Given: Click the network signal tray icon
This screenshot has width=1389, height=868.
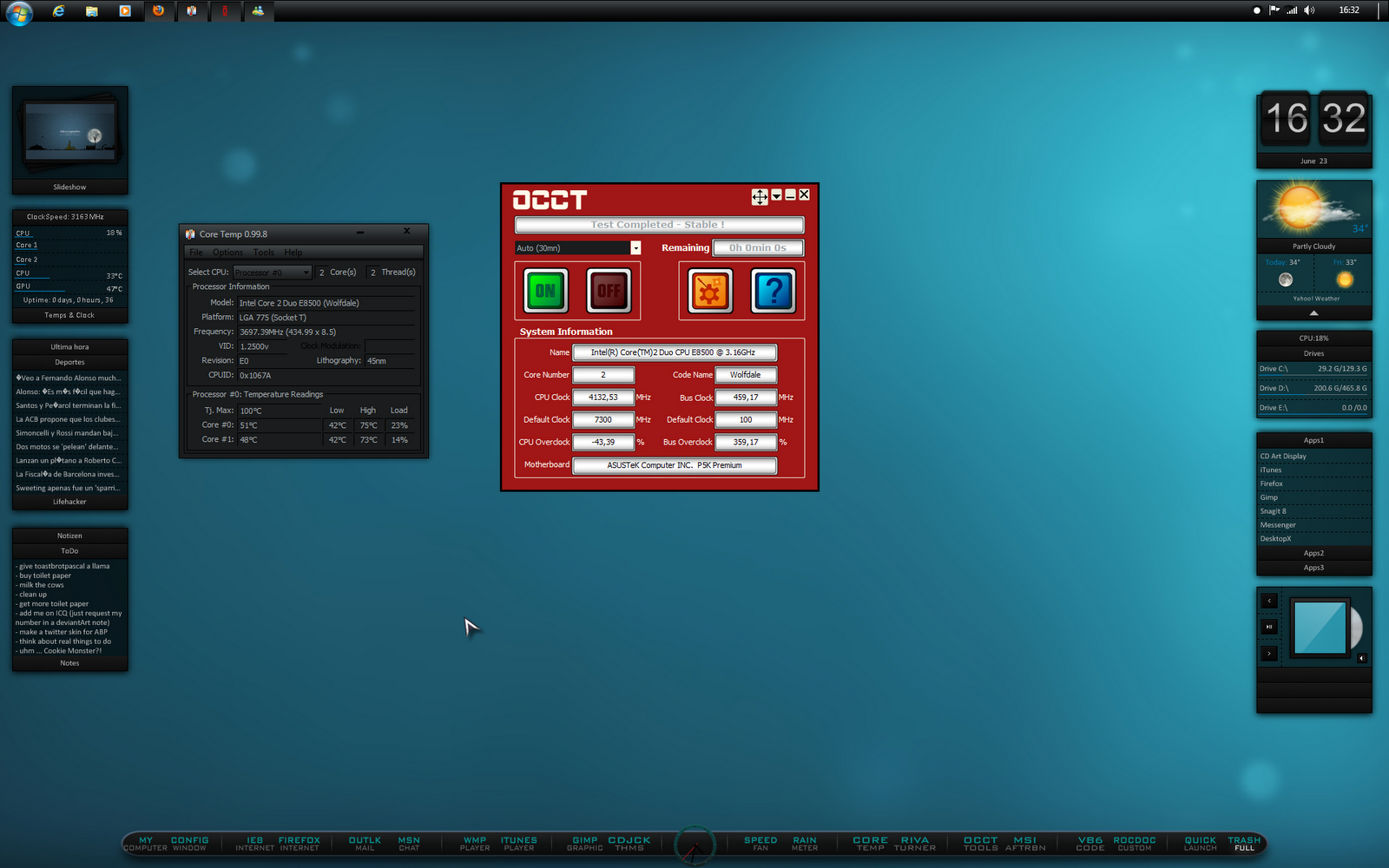Looking at the screenshot, I should click(x=1292, y=10).
